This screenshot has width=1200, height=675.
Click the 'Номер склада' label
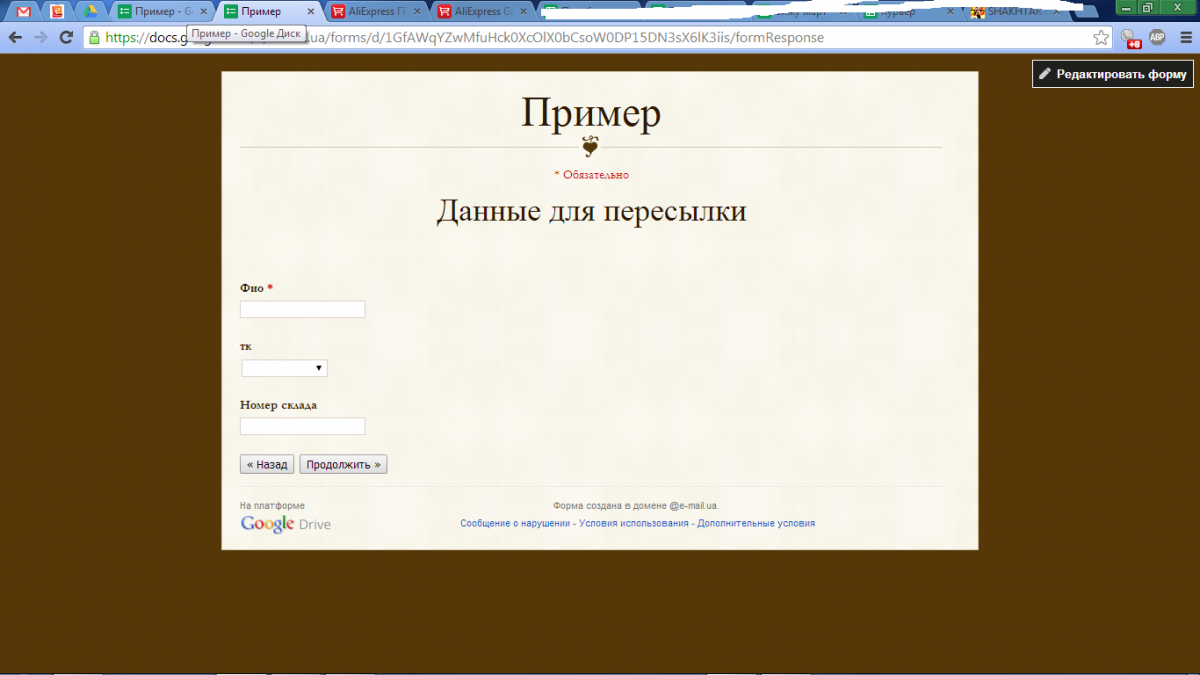pyautogui.click(x=279, y=405)
